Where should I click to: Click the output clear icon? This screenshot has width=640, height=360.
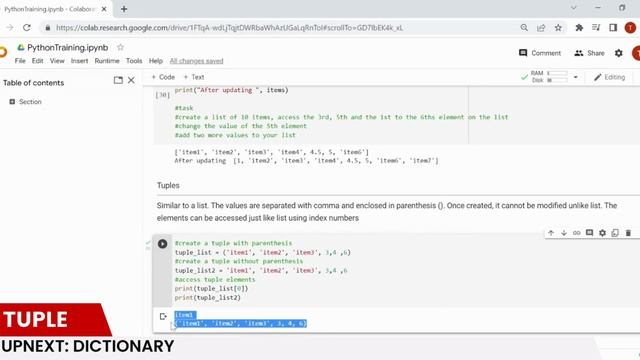pyautogui.click(x=163, y=316)
